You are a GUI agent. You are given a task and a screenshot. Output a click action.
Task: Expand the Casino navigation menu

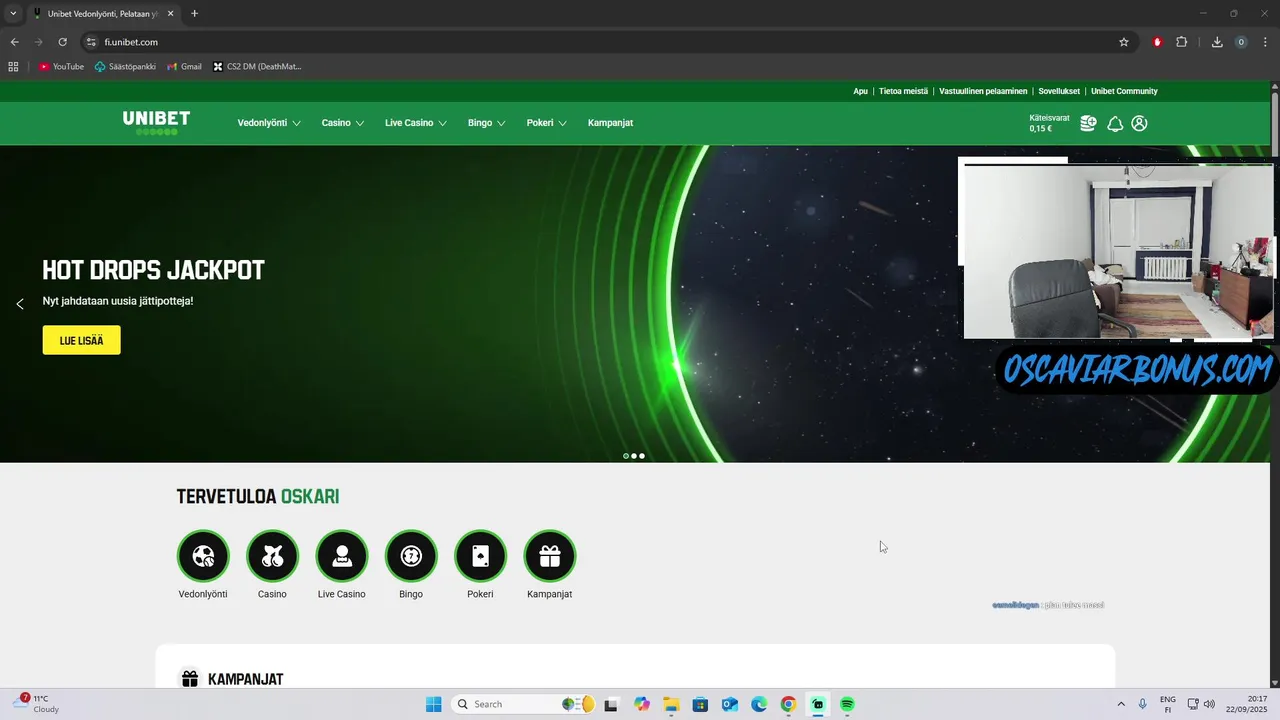point(343,123)
